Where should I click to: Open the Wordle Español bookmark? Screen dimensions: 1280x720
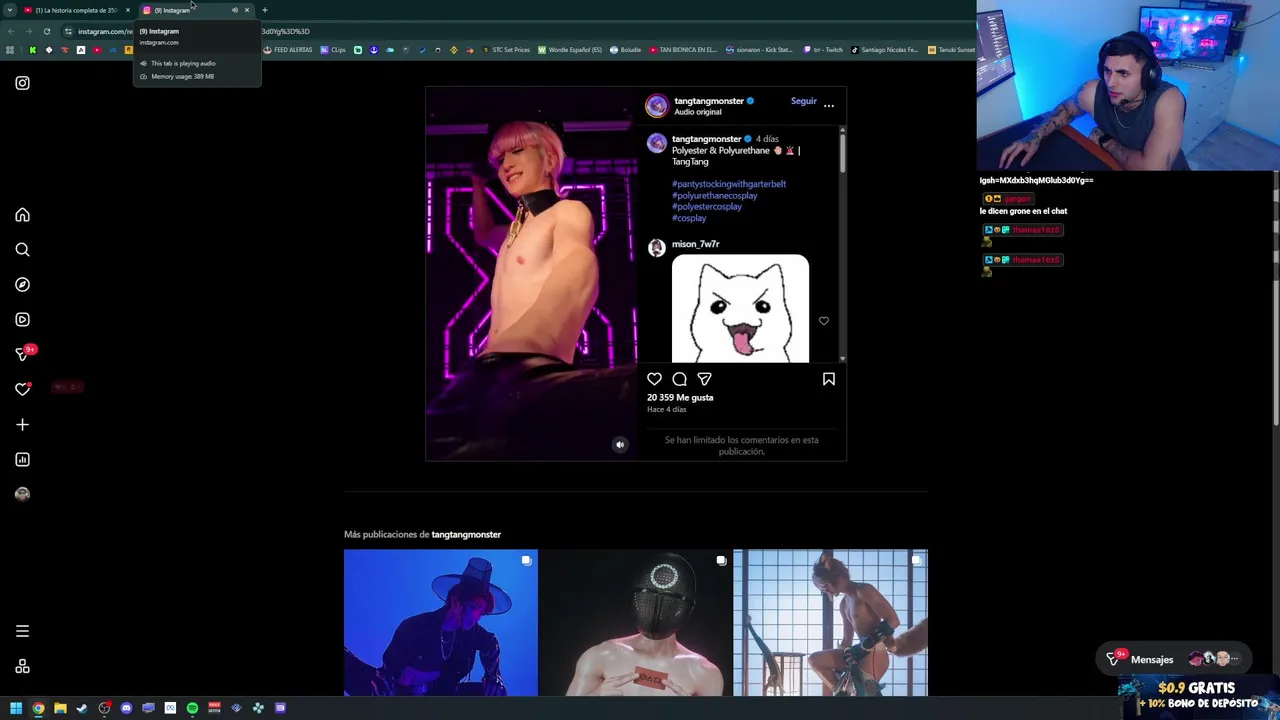[570, 50]
